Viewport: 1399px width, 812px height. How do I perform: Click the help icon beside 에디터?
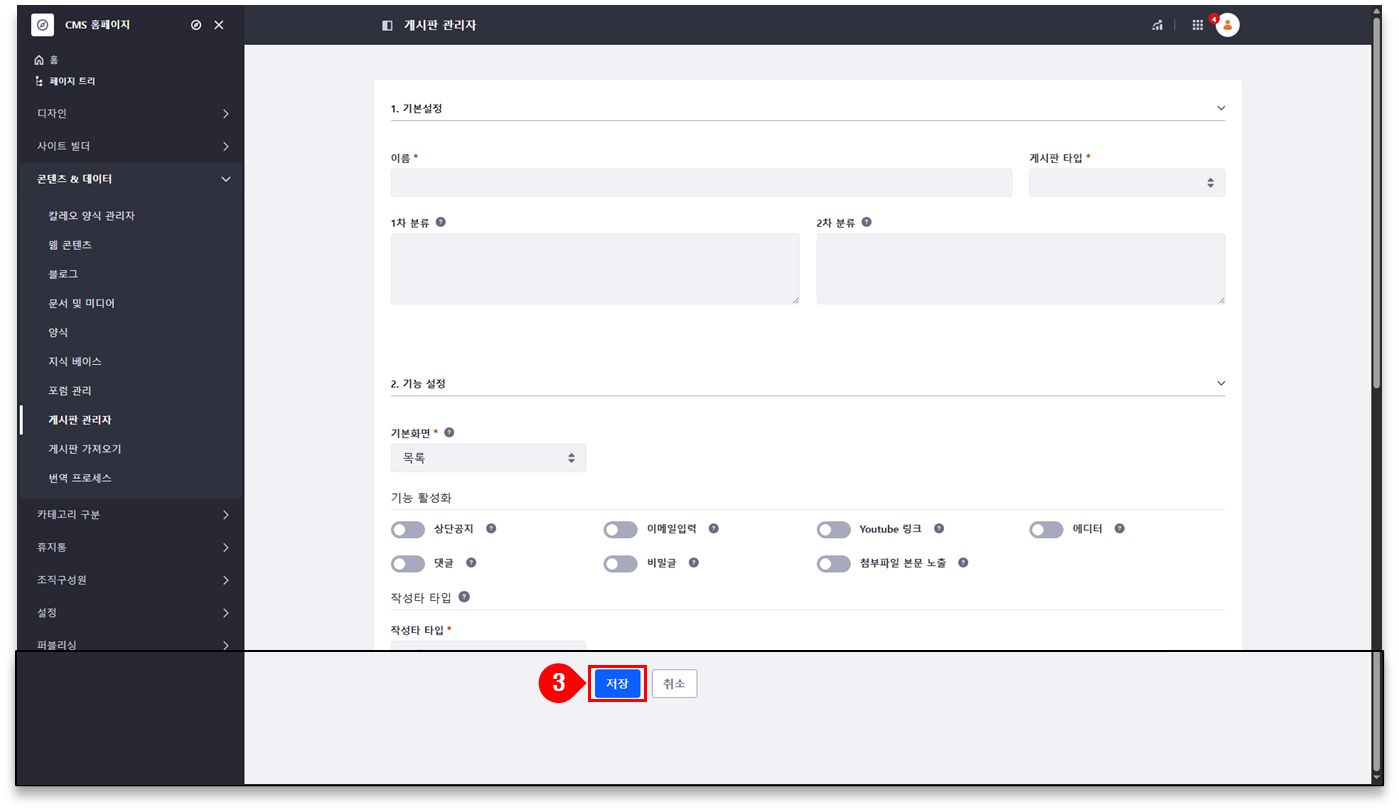coord(1119,529)
